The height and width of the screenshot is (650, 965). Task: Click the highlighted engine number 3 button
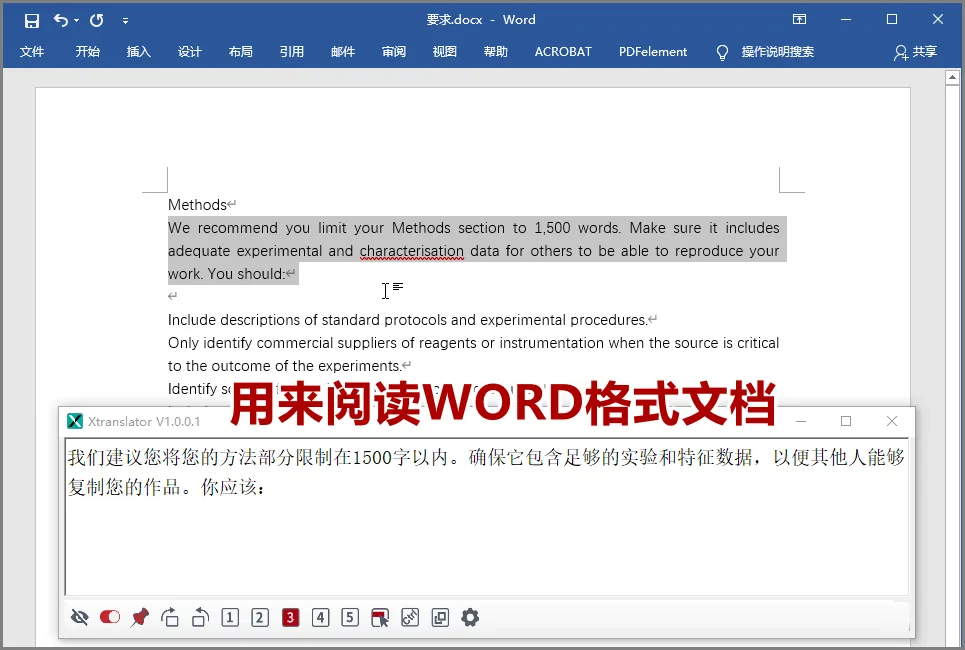[290, 617]
